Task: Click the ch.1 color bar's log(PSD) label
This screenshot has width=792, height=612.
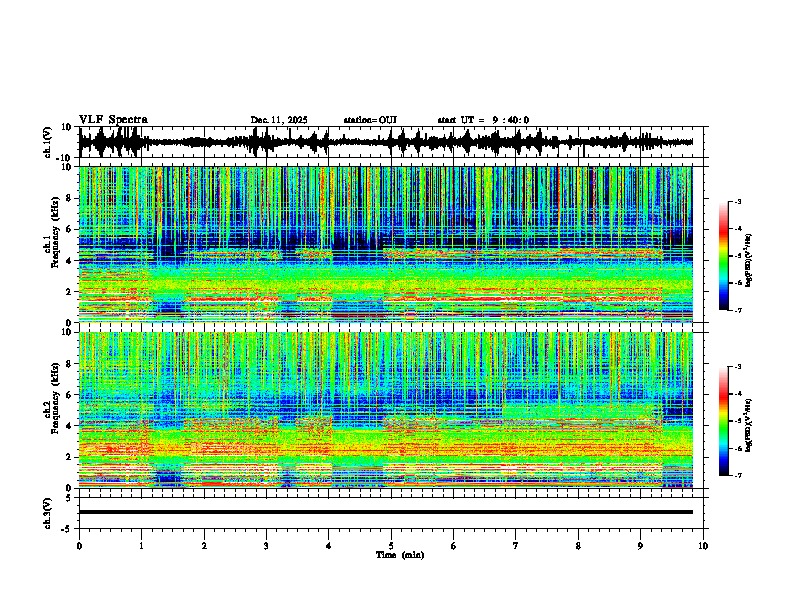Action: pos(749,261)
